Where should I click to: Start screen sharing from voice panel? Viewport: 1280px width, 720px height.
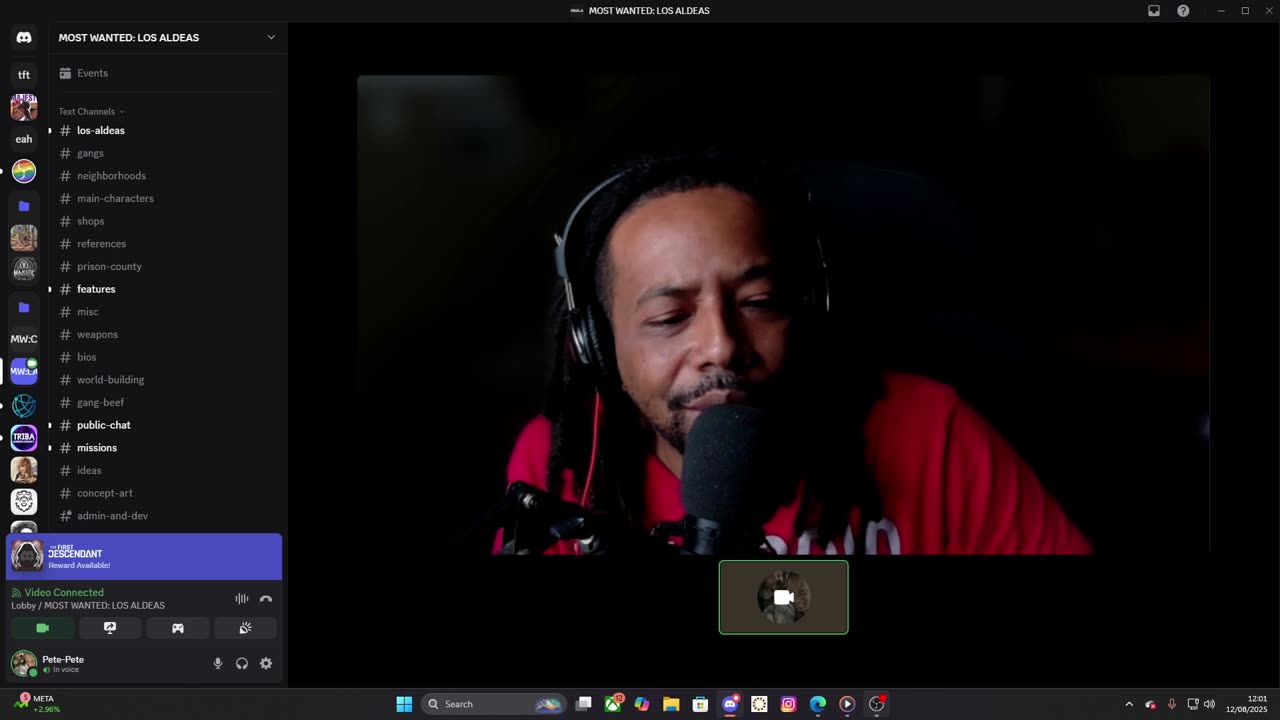[x=110, y=628]
